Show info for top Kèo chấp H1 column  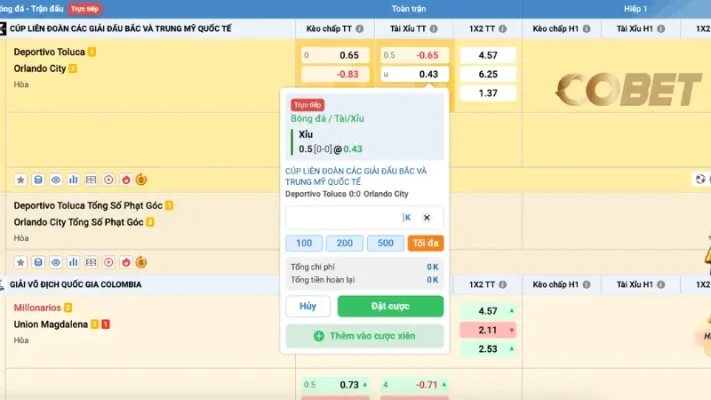click(x=586, y=29)
